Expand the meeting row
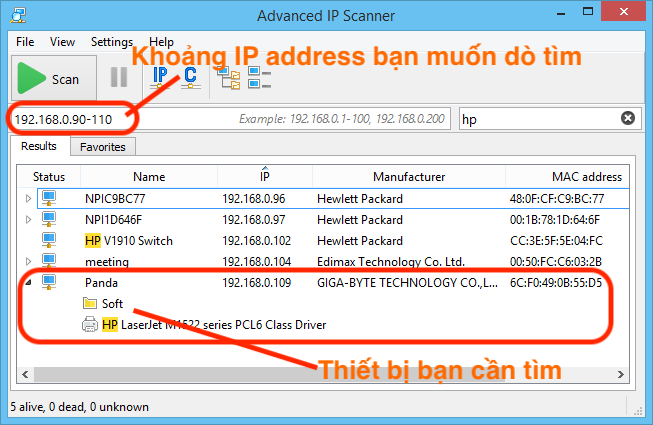Image resolution: width=653 pixels, height=425 pixels. (x=28, y=261)
